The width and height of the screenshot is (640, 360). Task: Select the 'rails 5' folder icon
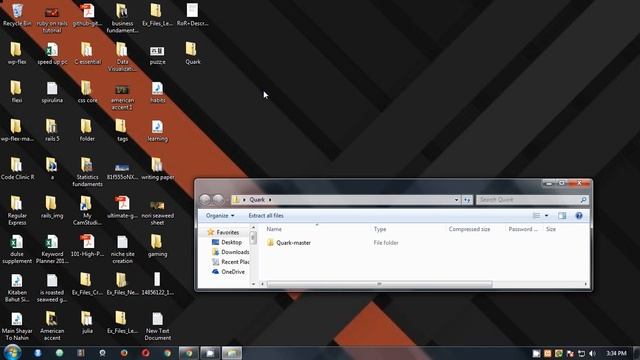pos(52,131)
